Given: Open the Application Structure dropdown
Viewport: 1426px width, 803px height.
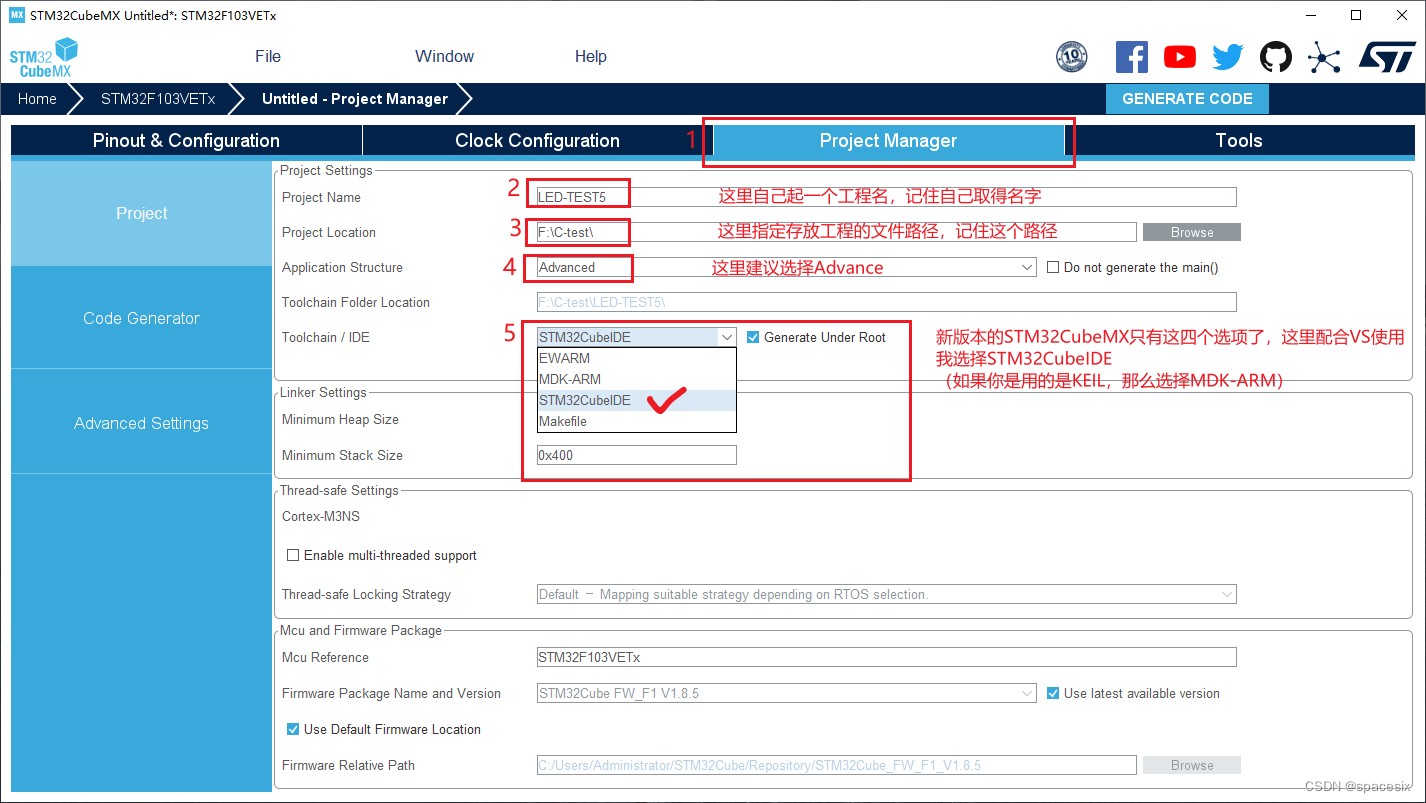Looking at the screenshot, I should point(786,267).
